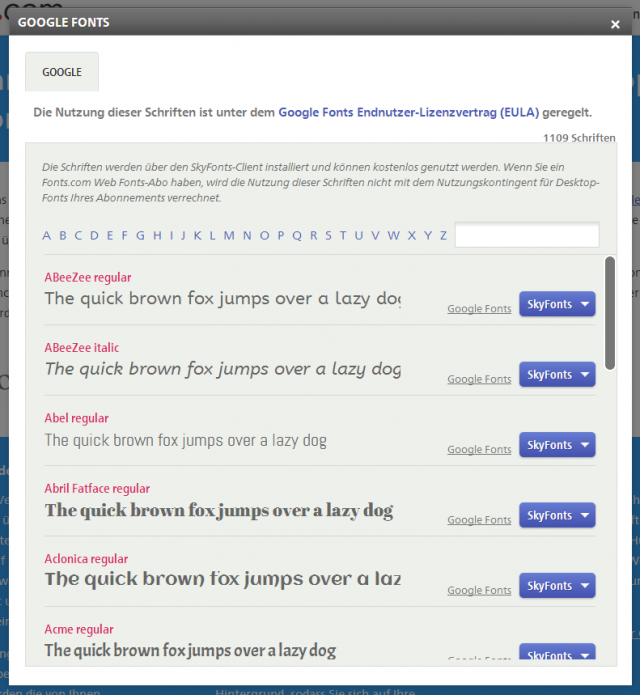The height and width of the screenshot is (695, 640).
Task: Open SkyFonts dropdown for Abel regular
Action: [557, 445]
